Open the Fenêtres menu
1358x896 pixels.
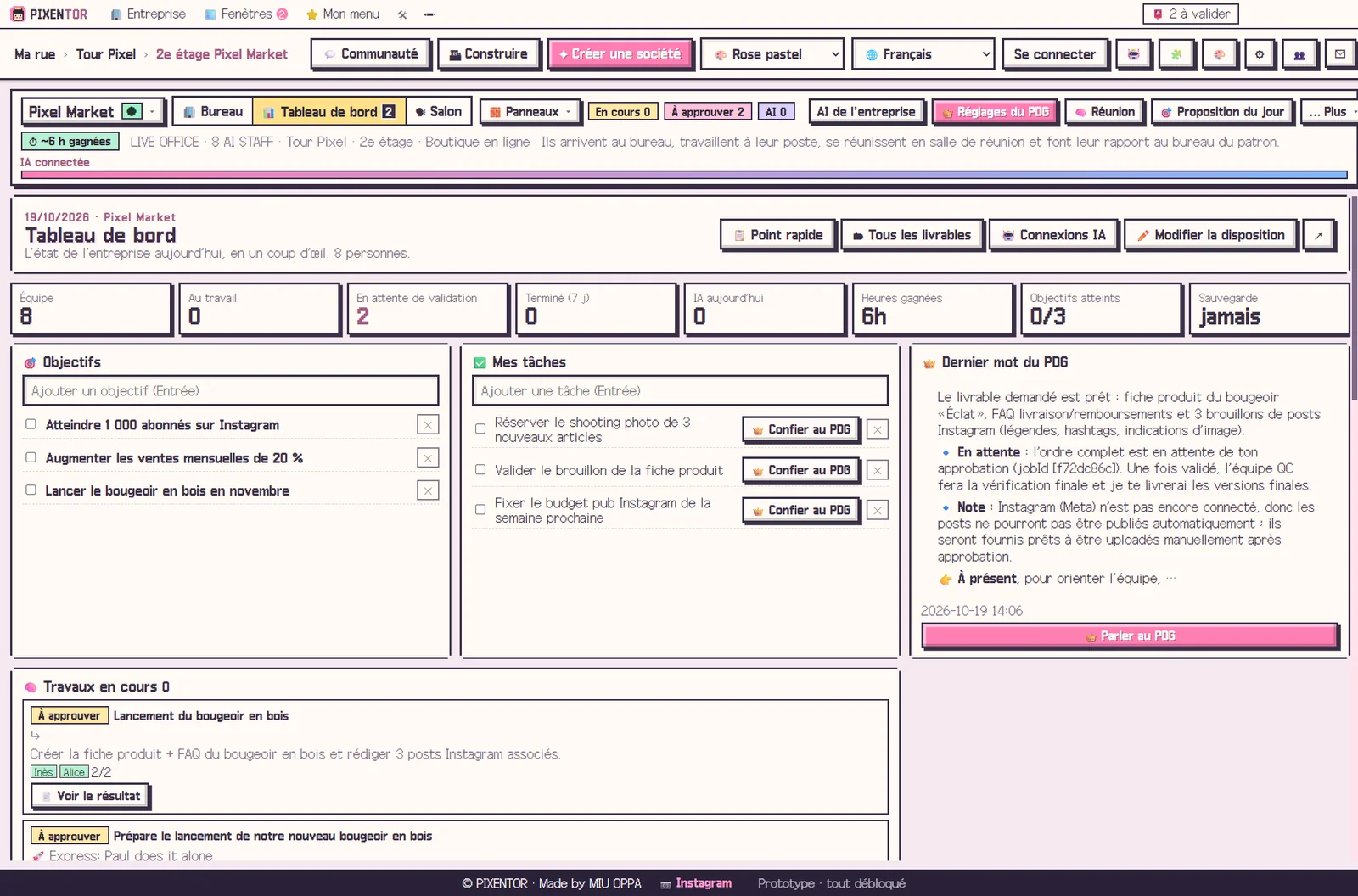tap(246, 14)
